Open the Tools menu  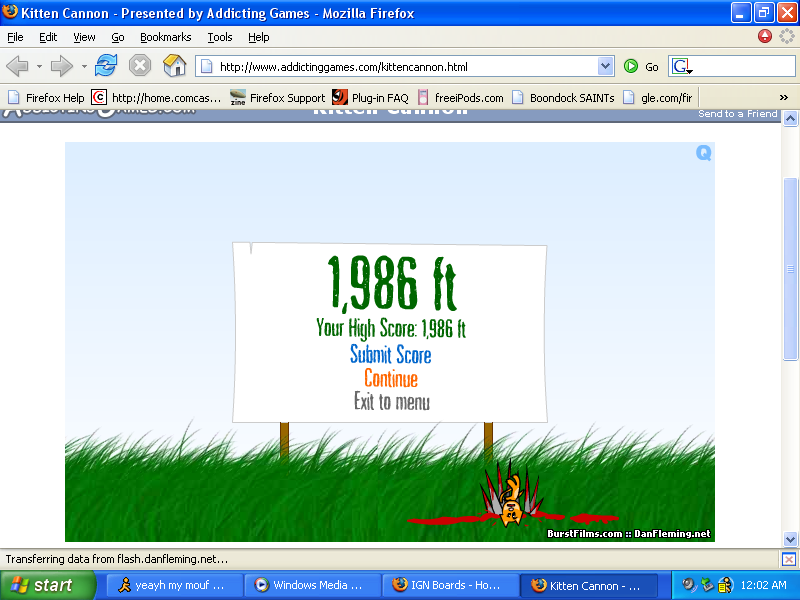pos(220,37)
